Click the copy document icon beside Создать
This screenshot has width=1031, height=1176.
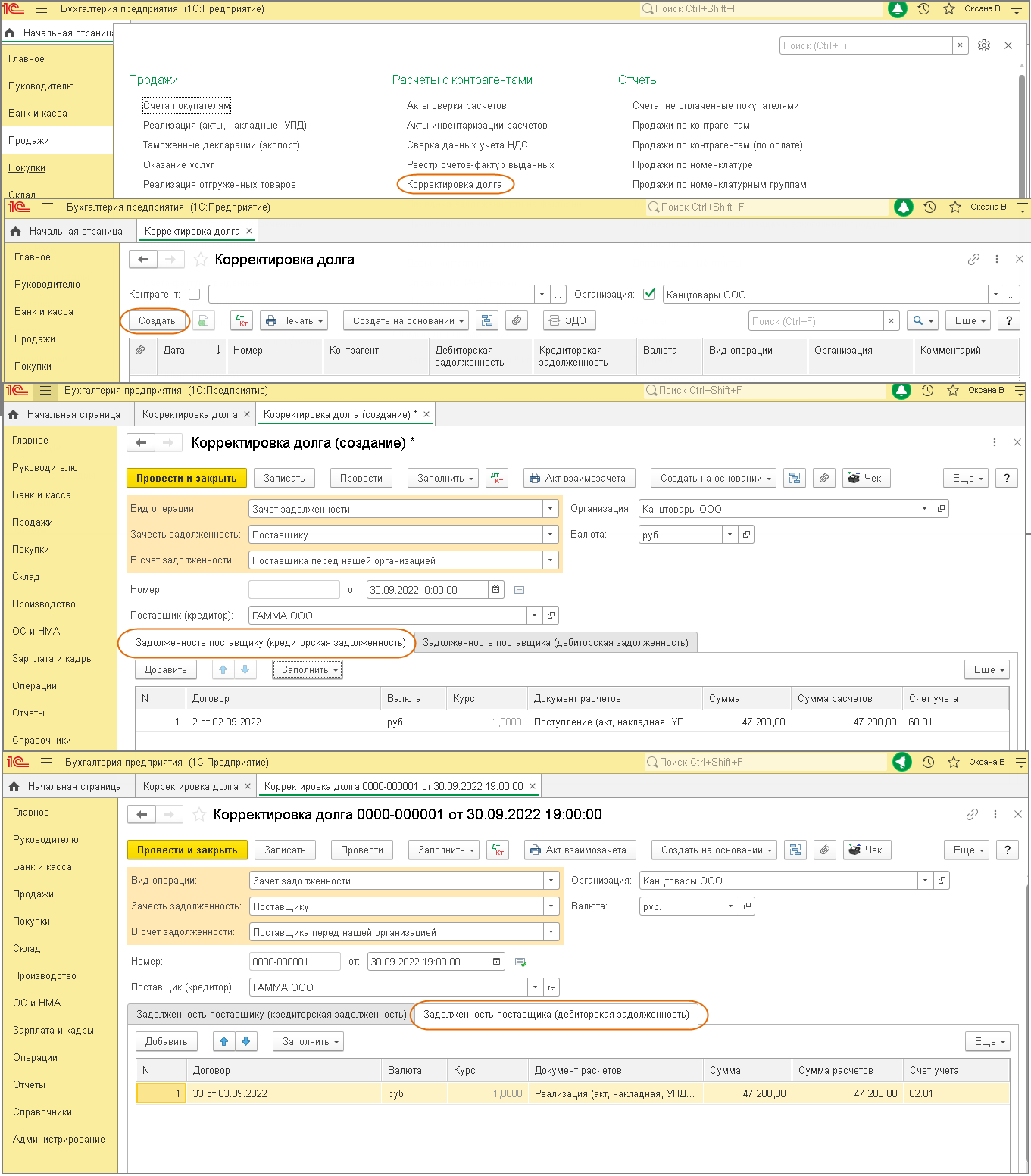(202, 321)
